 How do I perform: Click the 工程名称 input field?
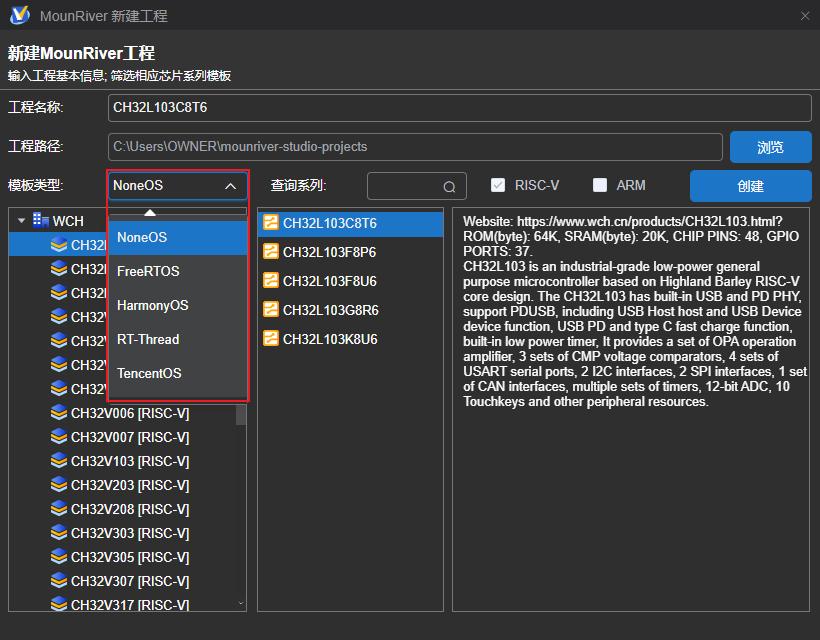pos(460,108)
